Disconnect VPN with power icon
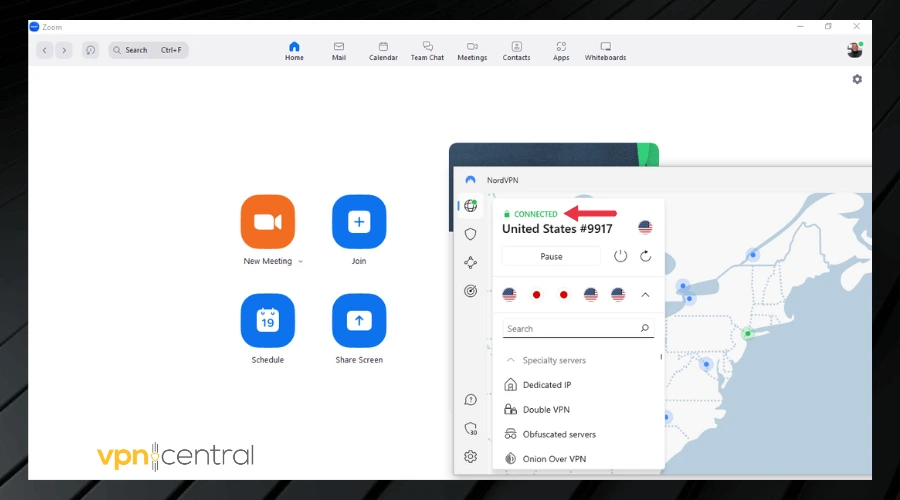 pos(620,256)
